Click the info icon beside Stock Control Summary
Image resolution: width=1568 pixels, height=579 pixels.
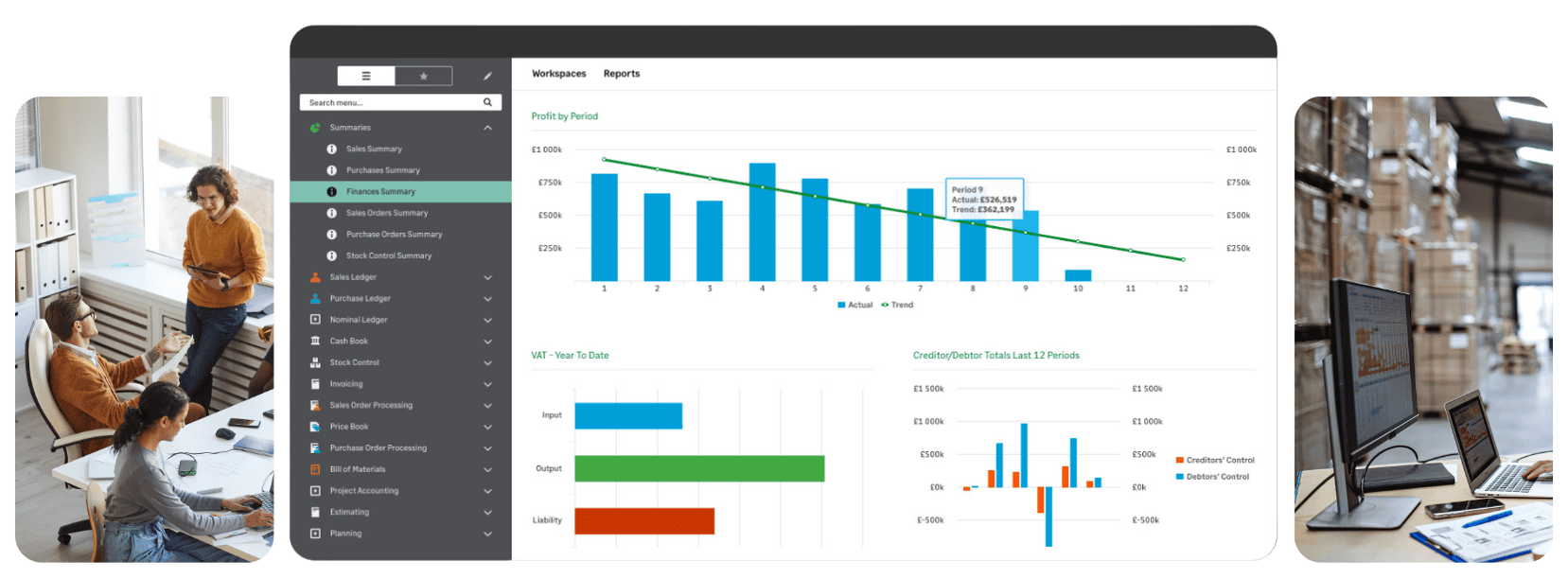(331, 256)
